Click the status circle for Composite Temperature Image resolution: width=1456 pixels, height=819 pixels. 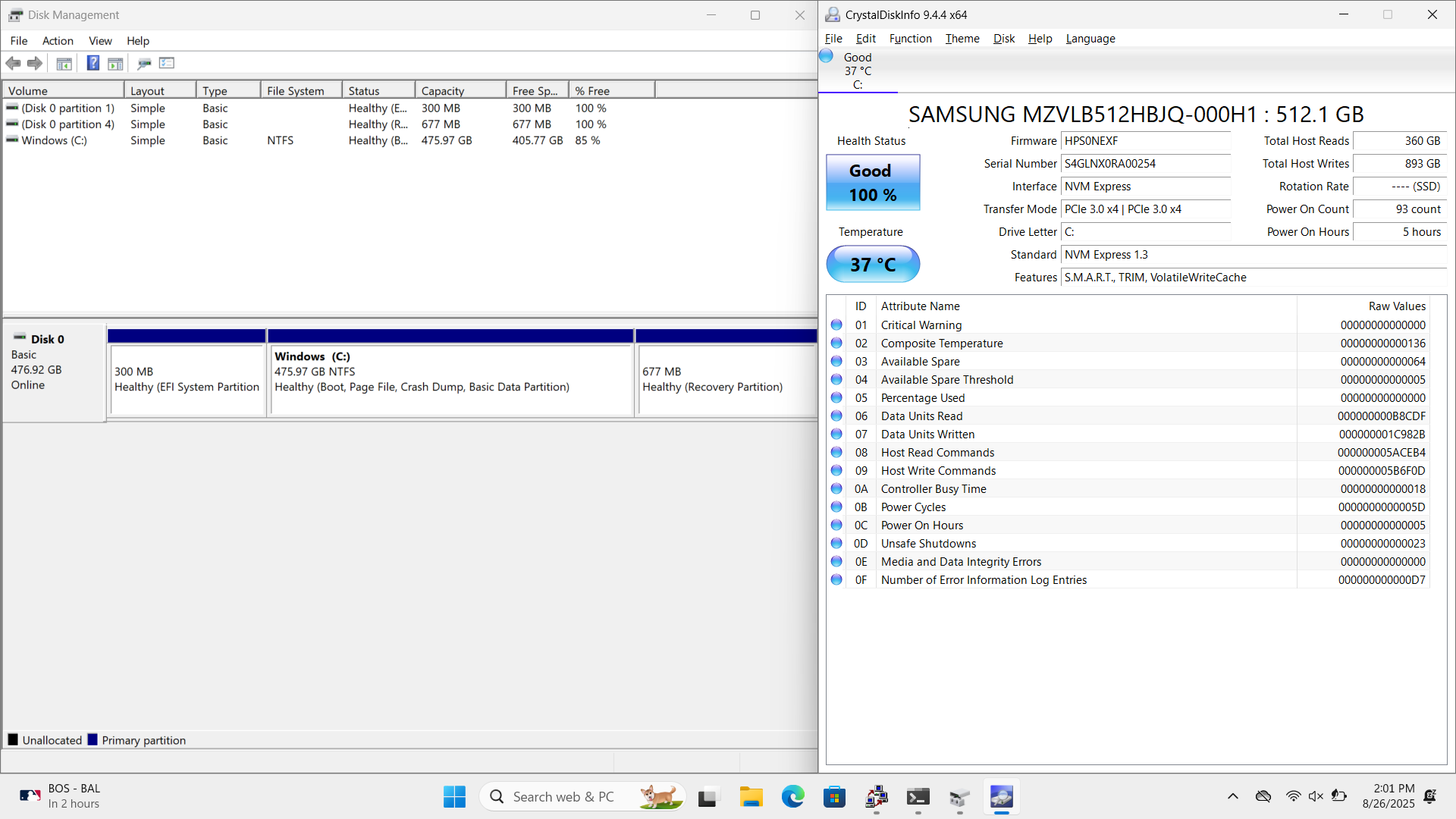click(x=836, y=343)
